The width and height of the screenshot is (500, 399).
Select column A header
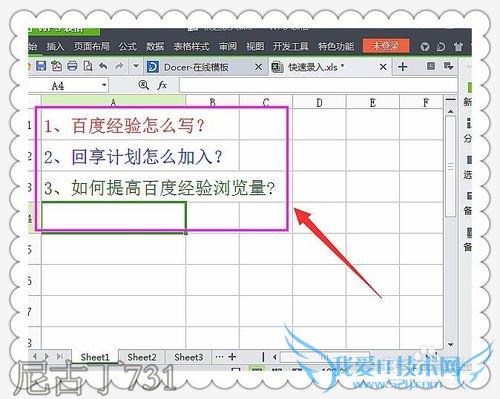point(113,102)
